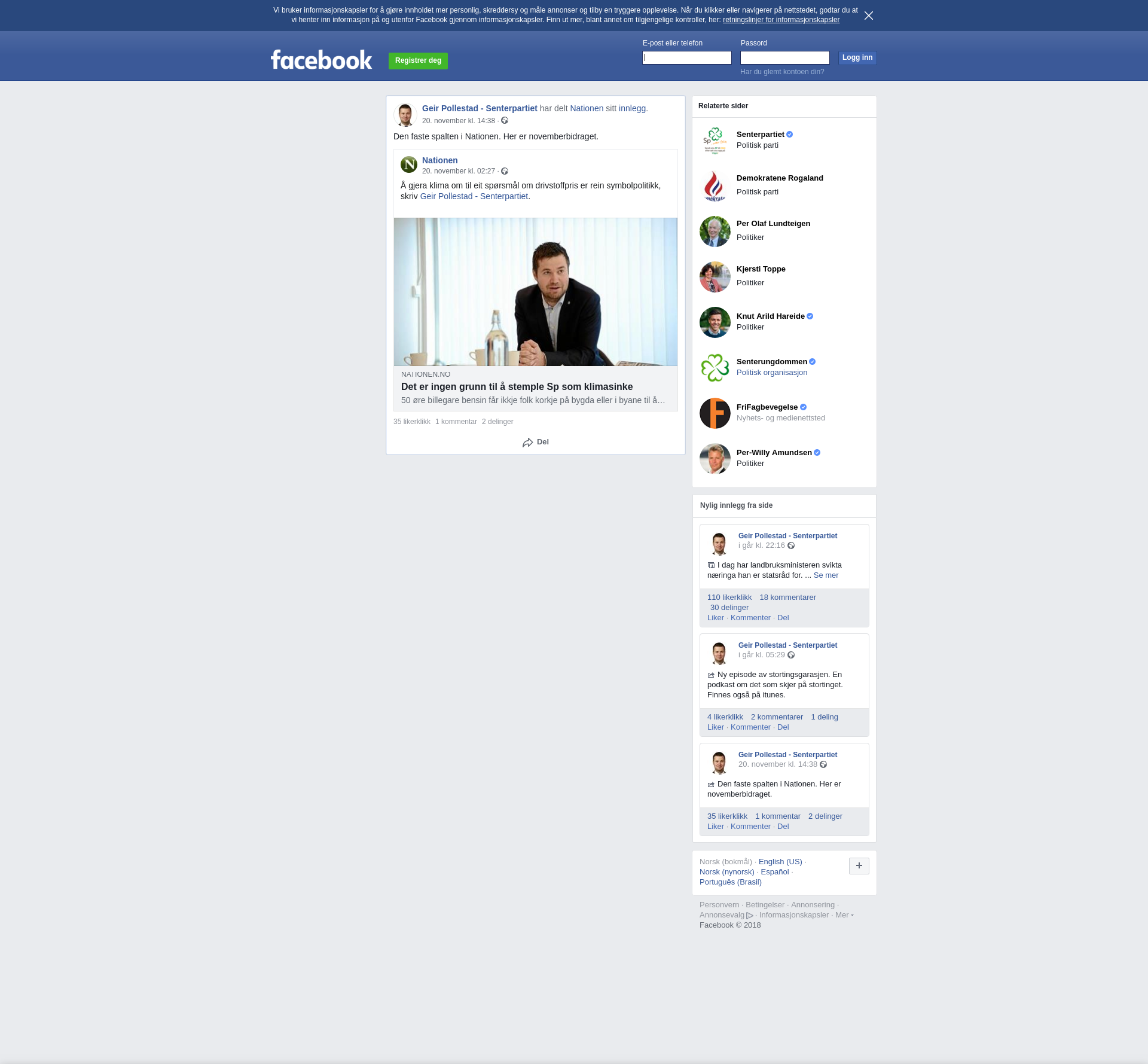Open the article headline about Sp som klimasinke
Screen dimensions: 1148x1064
(x=517, y=387)
